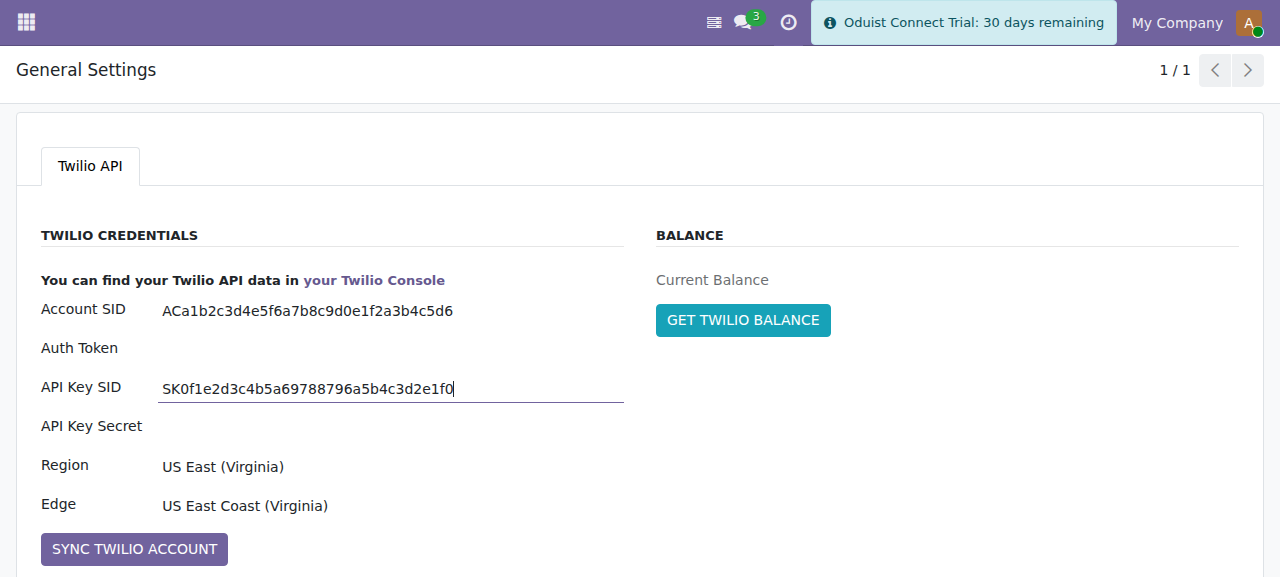Click the 1 / 1 pager counter
The image size is (1280, 577).
[x=1175, y=70]
